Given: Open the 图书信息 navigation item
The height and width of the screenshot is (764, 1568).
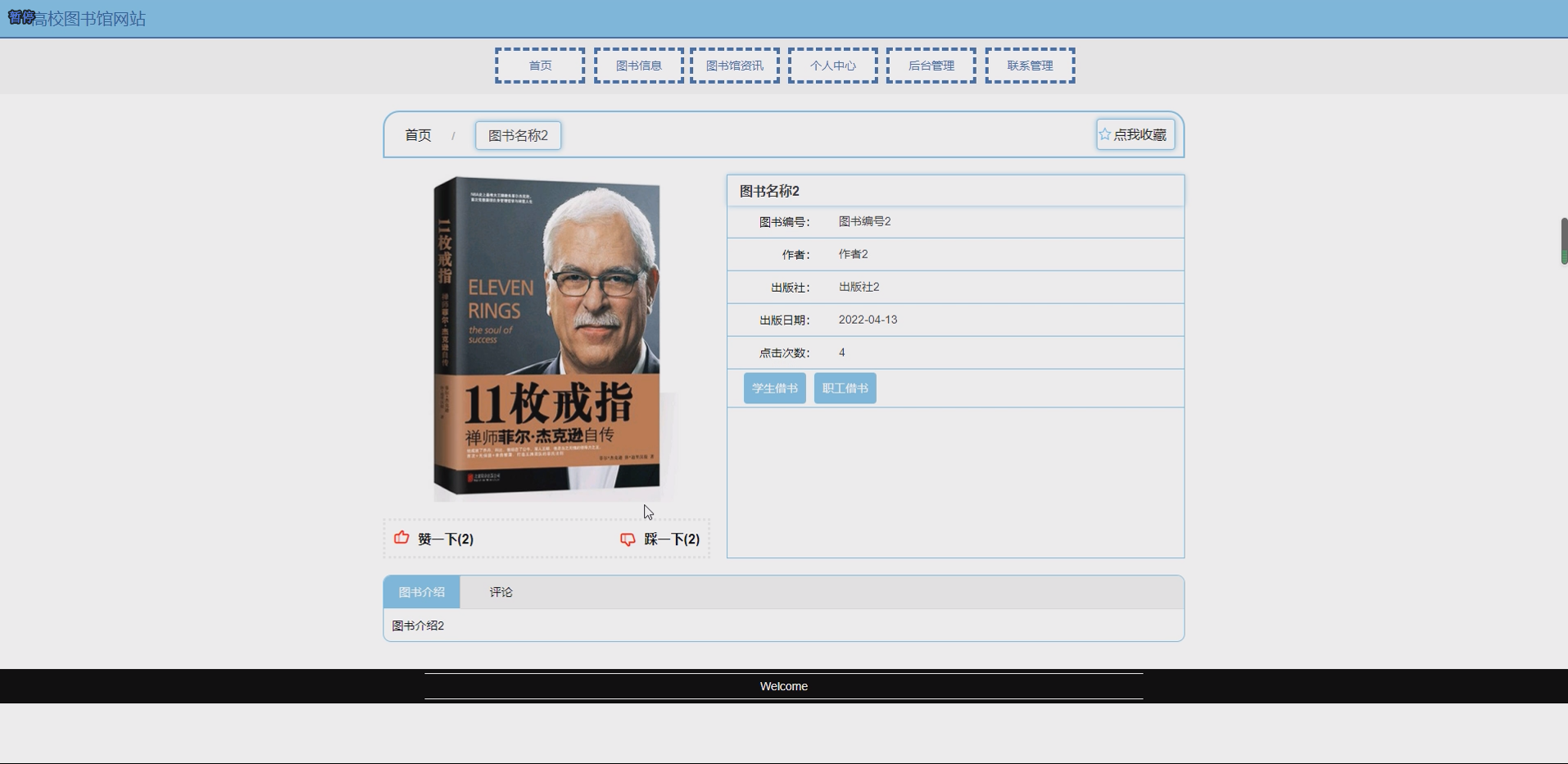Looking at the screenshot, I should (639, 66).
